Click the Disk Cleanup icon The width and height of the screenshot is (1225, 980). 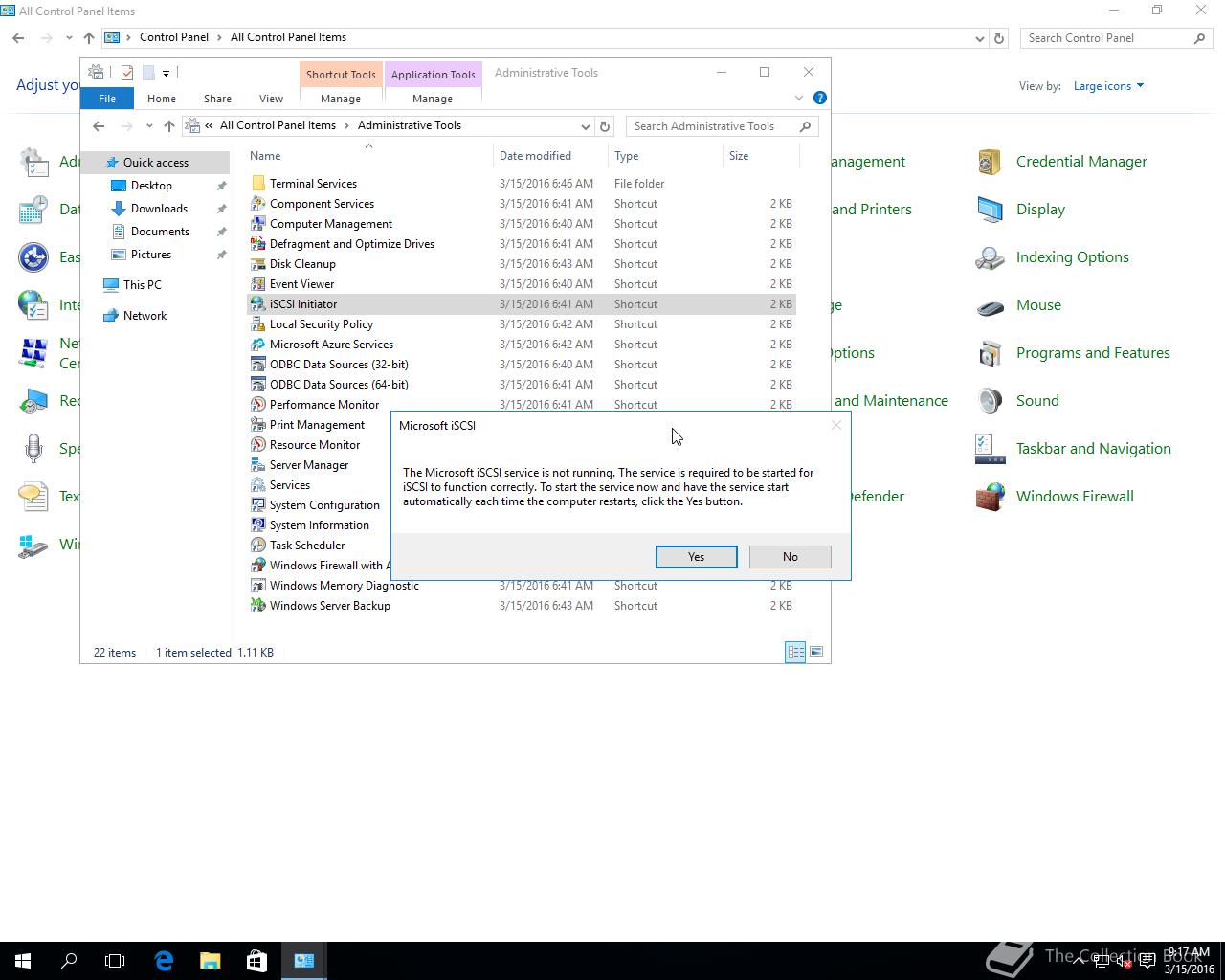pos(257,264)
